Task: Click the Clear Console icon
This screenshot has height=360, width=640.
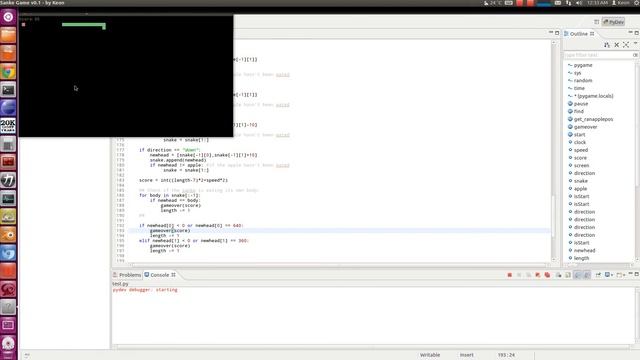Action: tap(558, 275)
